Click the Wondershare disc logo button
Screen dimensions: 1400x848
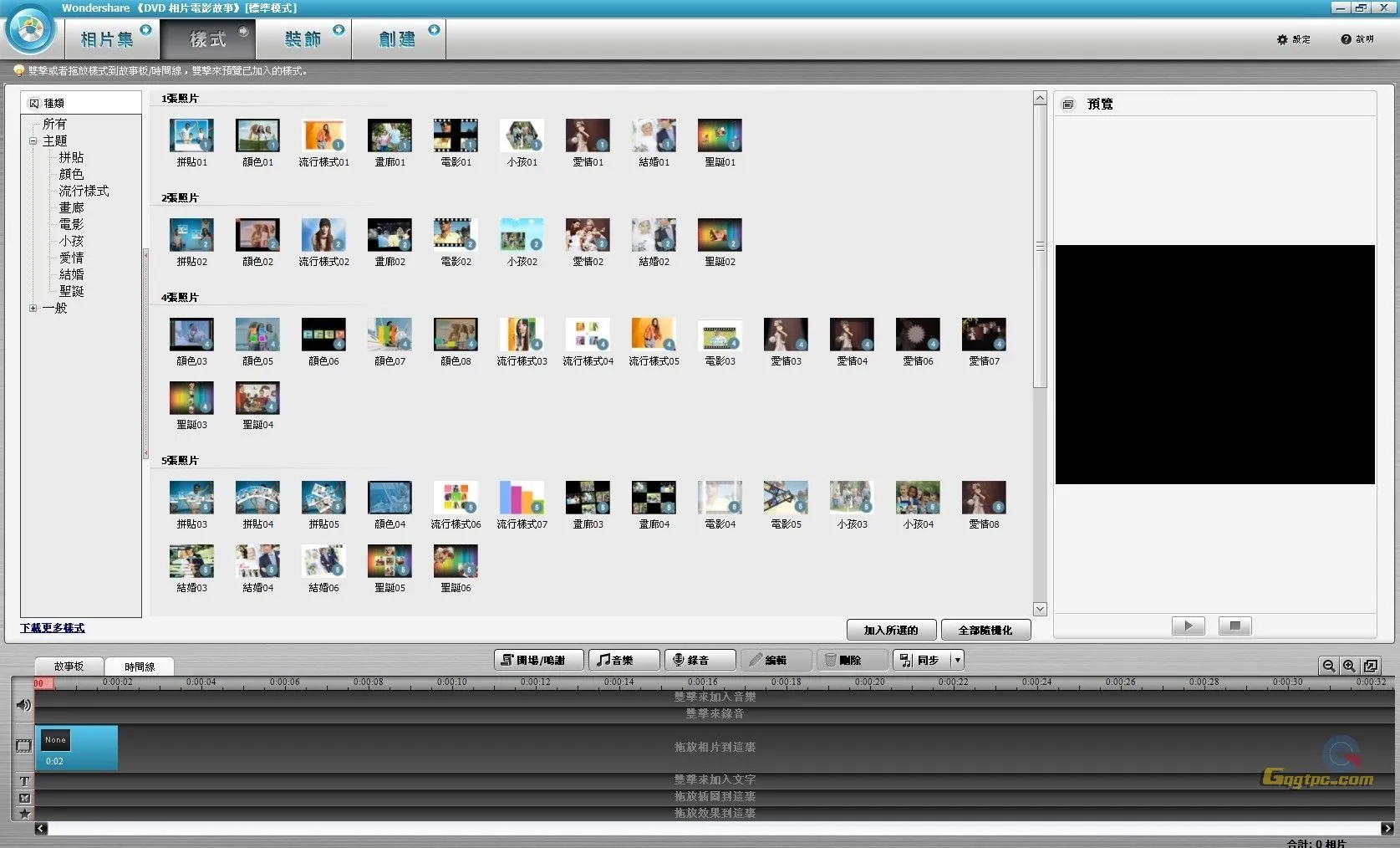click(x=30, y=32)
